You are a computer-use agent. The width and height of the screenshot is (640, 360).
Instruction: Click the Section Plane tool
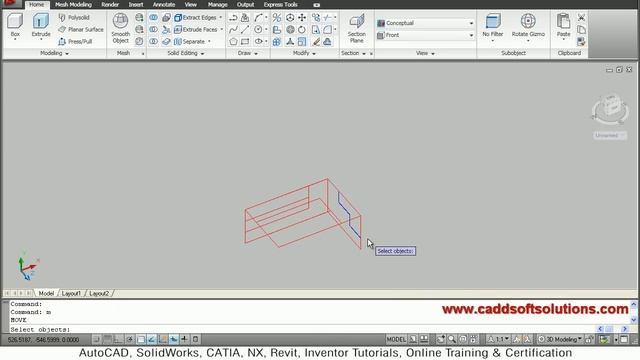click(357, 28)
